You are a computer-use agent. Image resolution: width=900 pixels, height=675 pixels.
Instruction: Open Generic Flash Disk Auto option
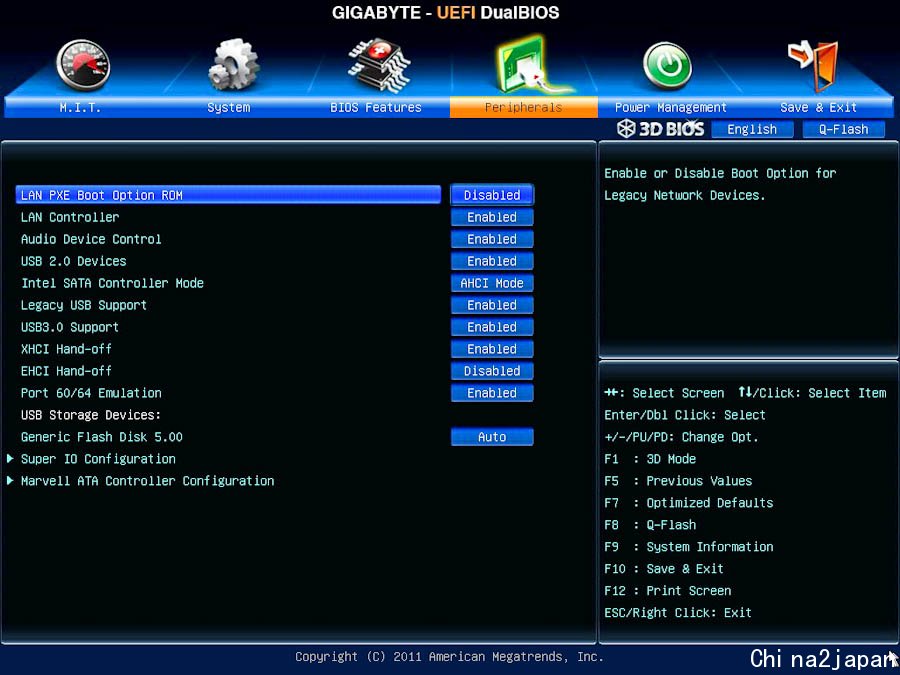[492, 437]
